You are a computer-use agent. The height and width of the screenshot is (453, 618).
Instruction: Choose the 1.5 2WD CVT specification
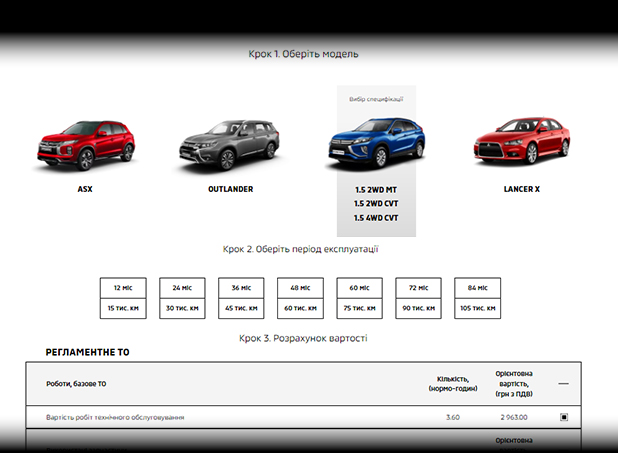click(x=376, y=203)
